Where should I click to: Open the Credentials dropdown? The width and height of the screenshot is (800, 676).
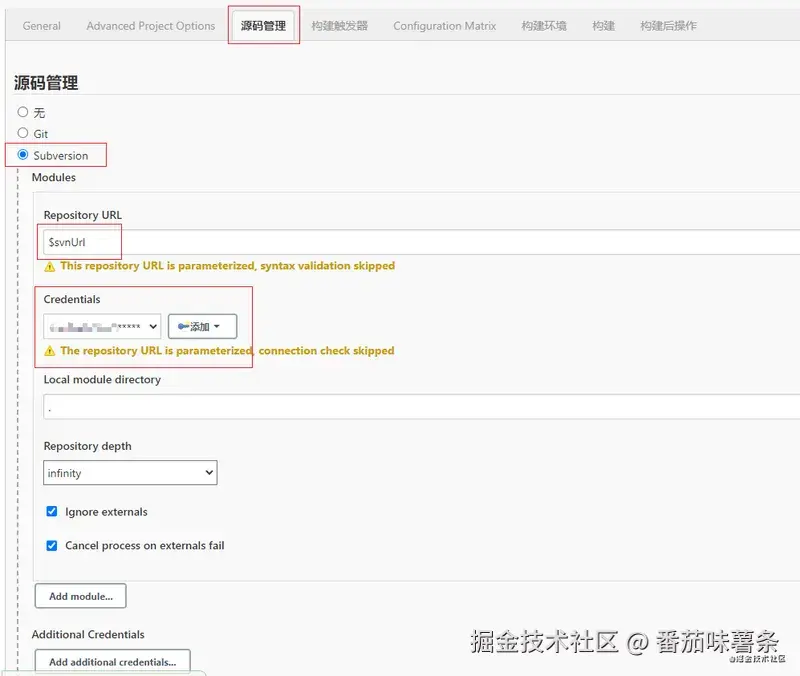tap(102, 327)
